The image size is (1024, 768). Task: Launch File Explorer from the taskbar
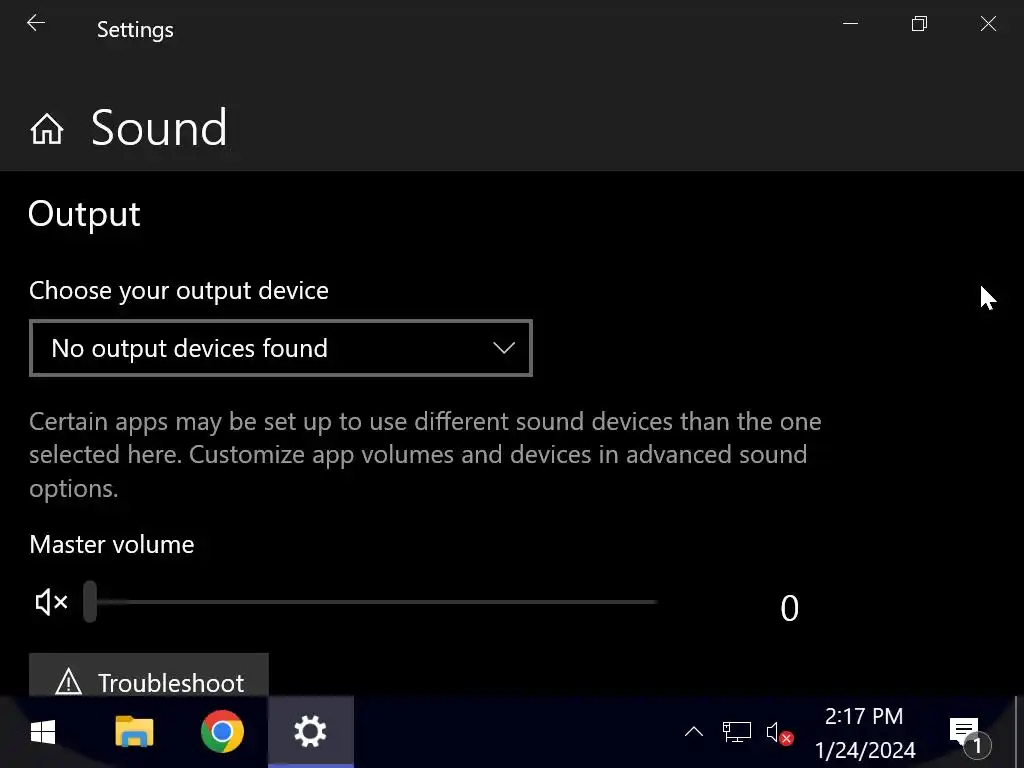134,731
